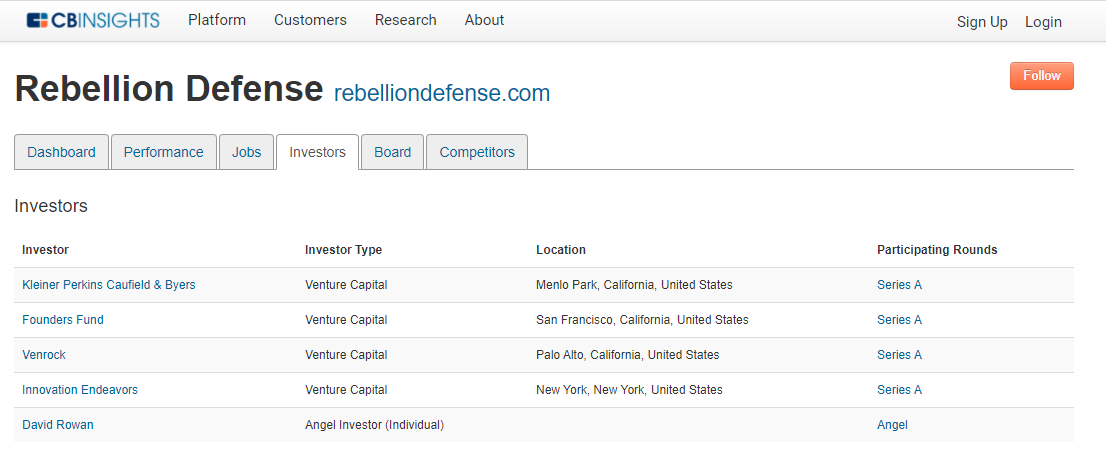The height and width of the screenshot is (450, 1106).
Task: Open the Research navigation item
Action: click(406, 20)
